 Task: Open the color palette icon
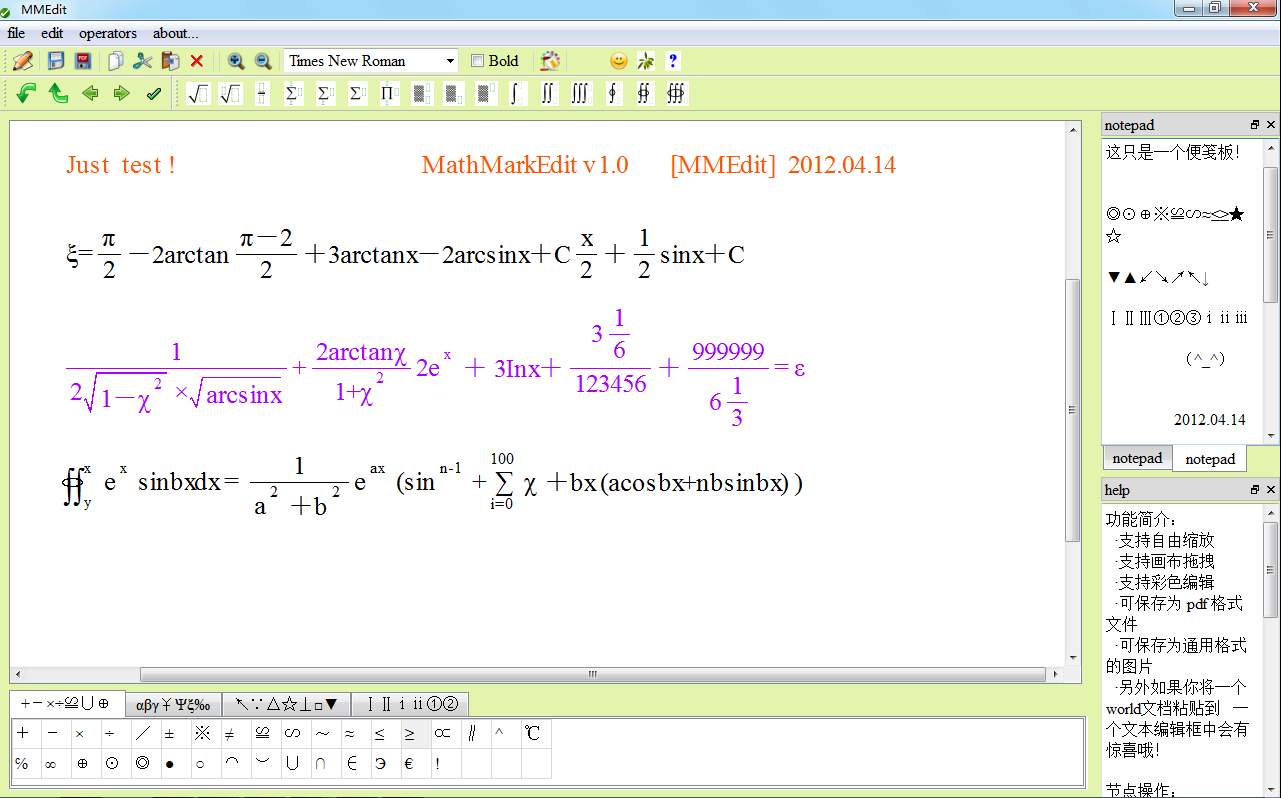click(550, 61)
